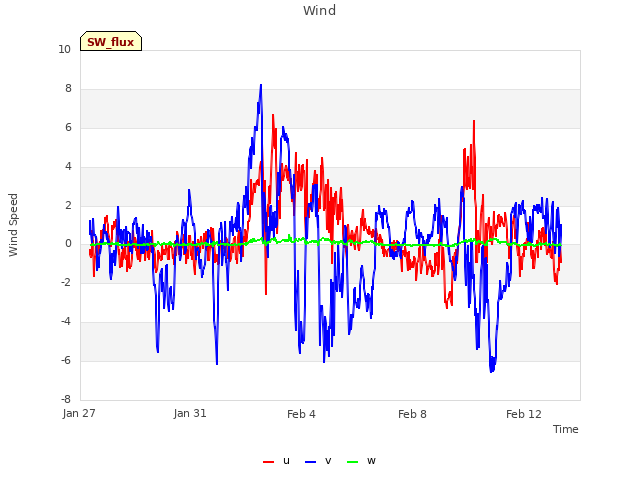Click the y-axis label 4
Screen dimensions: 640x480
tap(68, 166)
